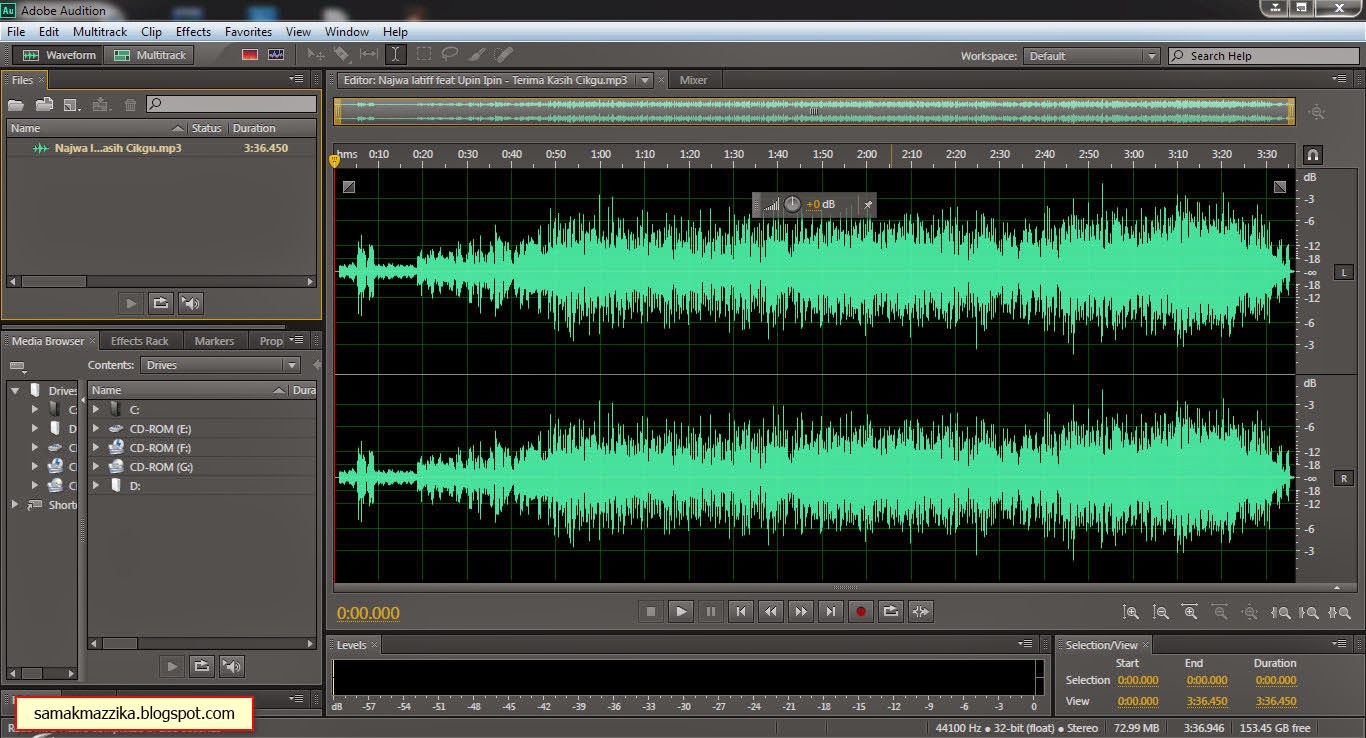The image size is (1366, 738).
Task: Move playhead to previous marker
Action: (741, 611)
